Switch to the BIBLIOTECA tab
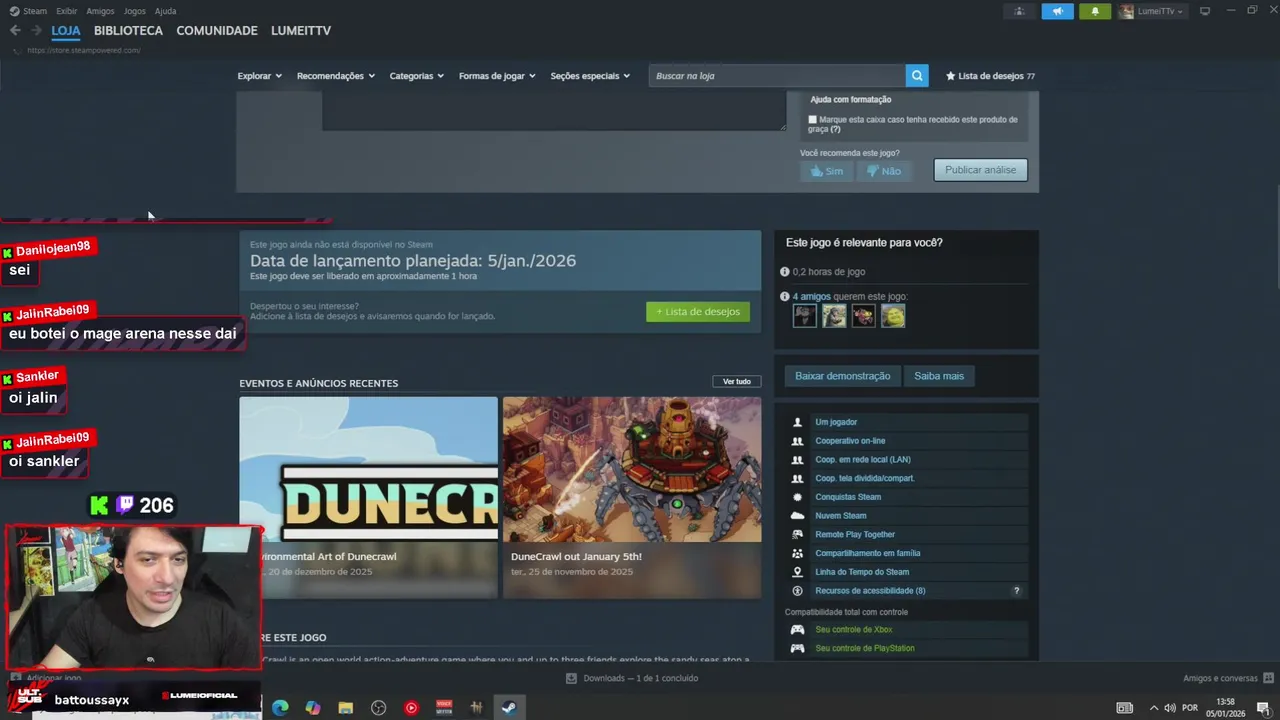 point(128,31)
